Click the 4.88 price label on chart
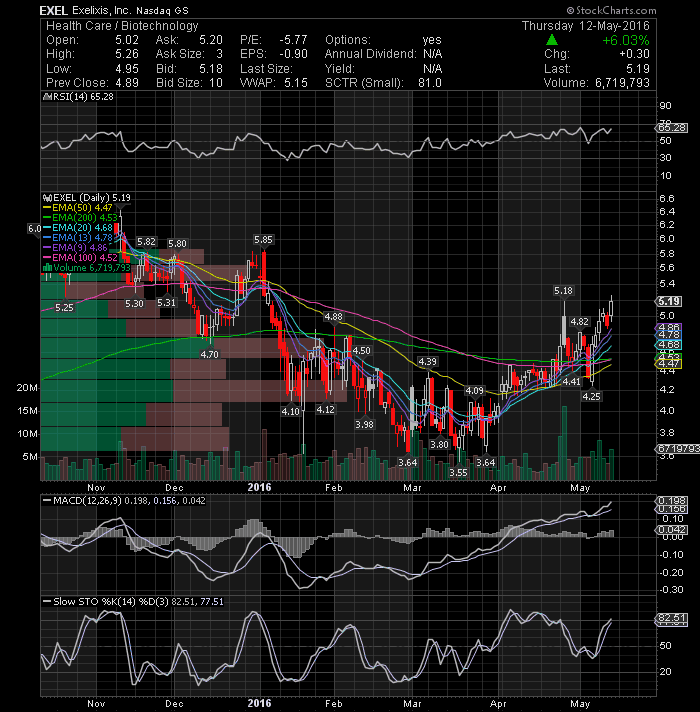 coord(334,317)
